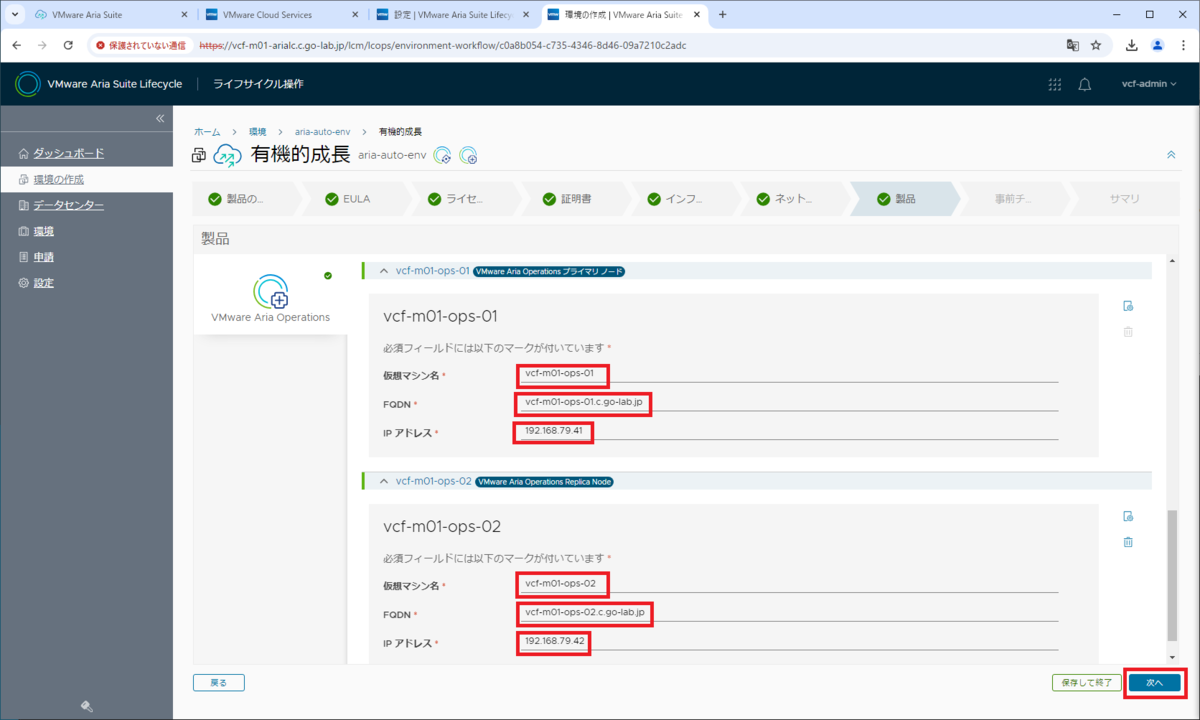Click ホーム breadcrumb link

click(207, 132)
